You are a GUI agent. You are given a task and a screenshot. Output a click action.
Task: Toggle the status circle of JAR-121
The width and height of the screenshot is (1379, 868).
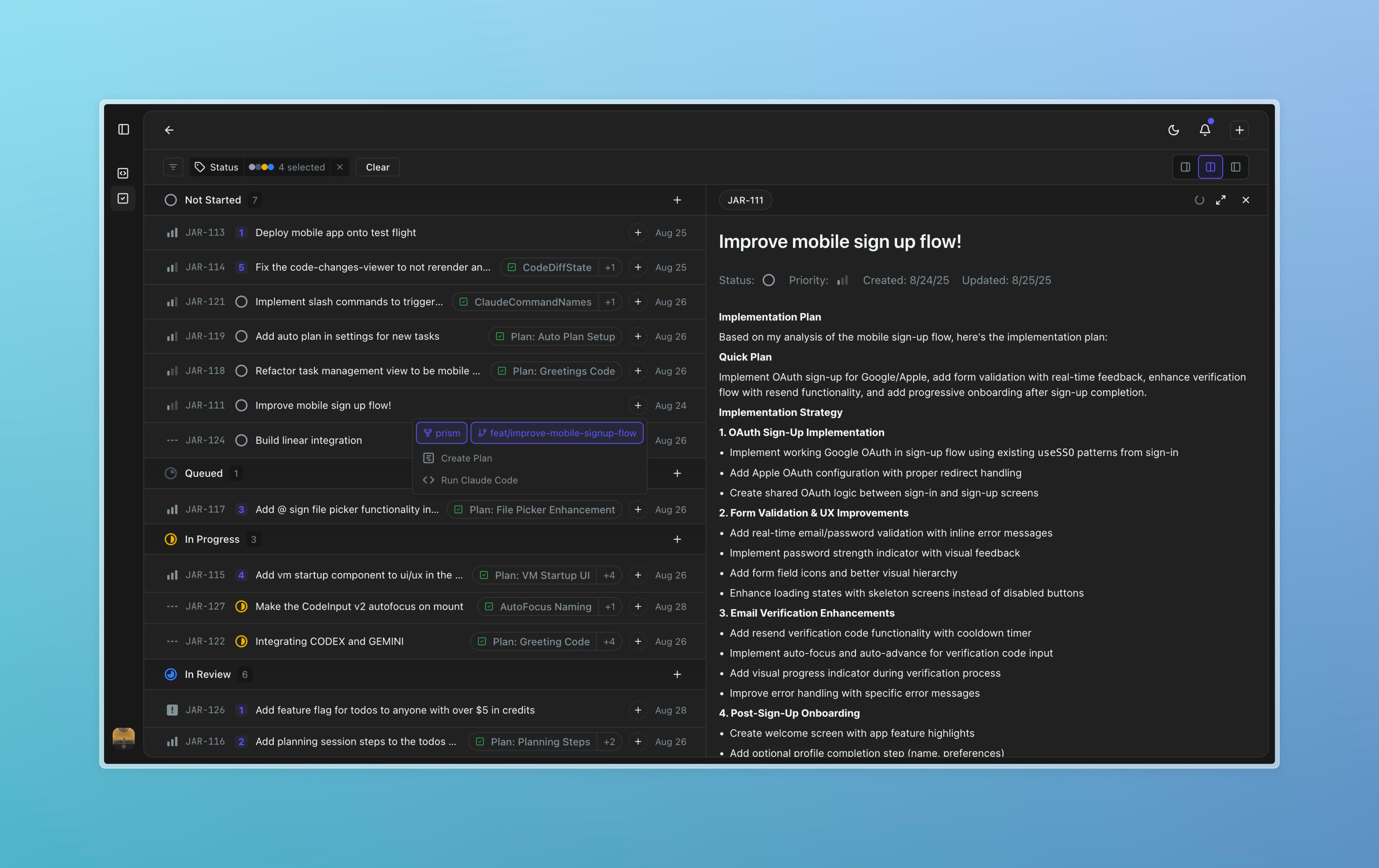pos(242,302)
